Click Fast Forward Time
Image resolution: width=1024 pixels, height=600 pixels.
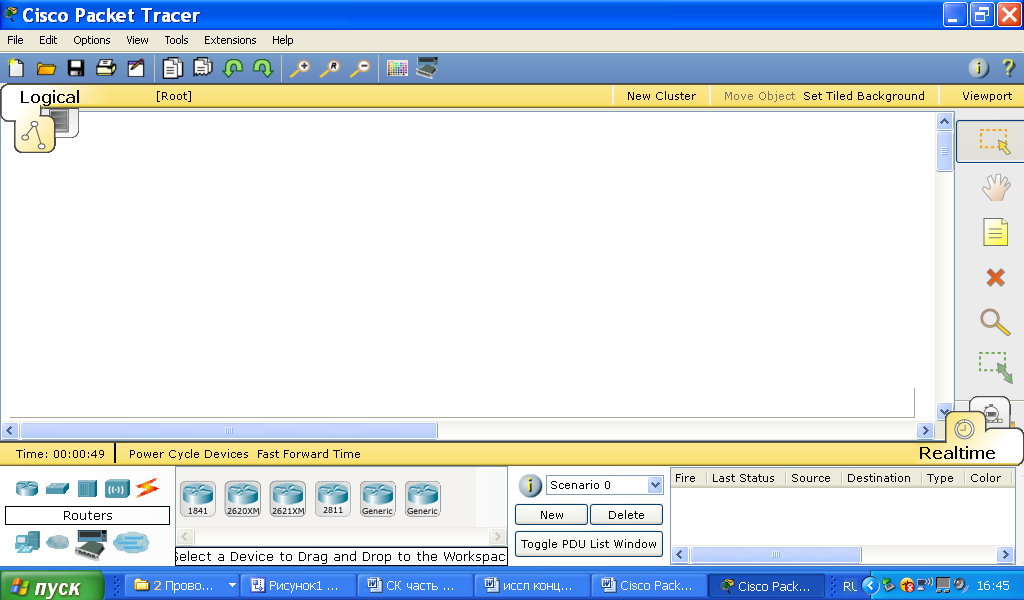click(308, 454)
